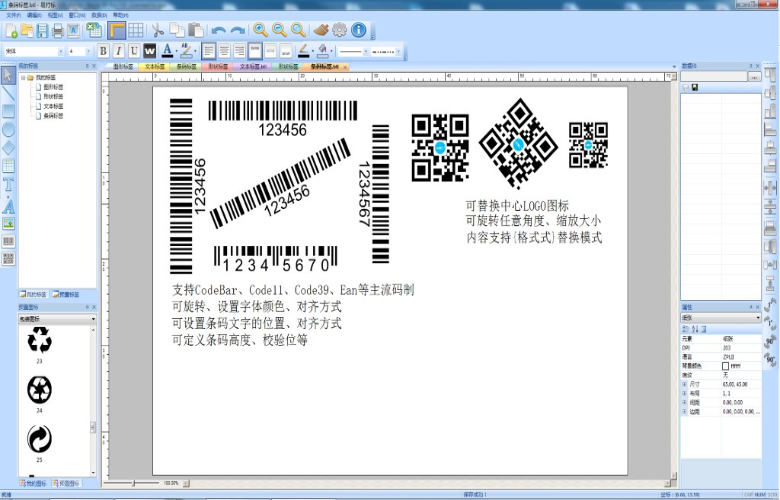Select the text T tool
The image size is (780, 500).
[x=8, y=185]
